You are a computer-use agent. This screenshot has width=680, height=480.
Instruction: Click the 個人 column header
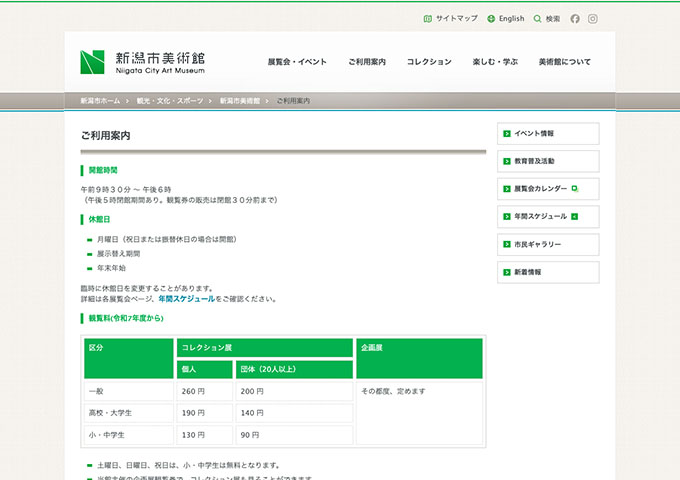tap(204, 369)
